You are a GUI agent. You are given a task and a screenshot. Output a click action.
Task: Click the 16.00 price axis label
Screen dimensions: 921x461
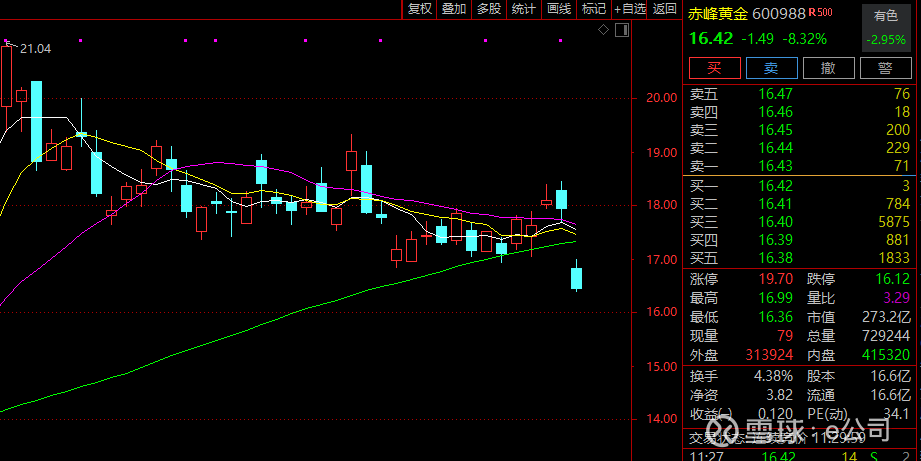(x=662, y=312)
